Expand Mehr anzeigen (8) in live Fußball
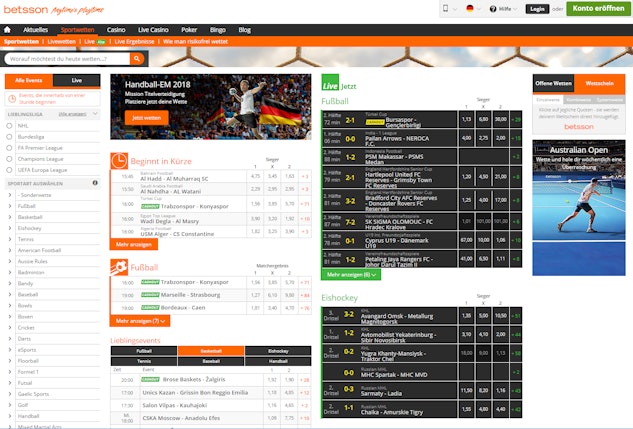 click(351, 274)
